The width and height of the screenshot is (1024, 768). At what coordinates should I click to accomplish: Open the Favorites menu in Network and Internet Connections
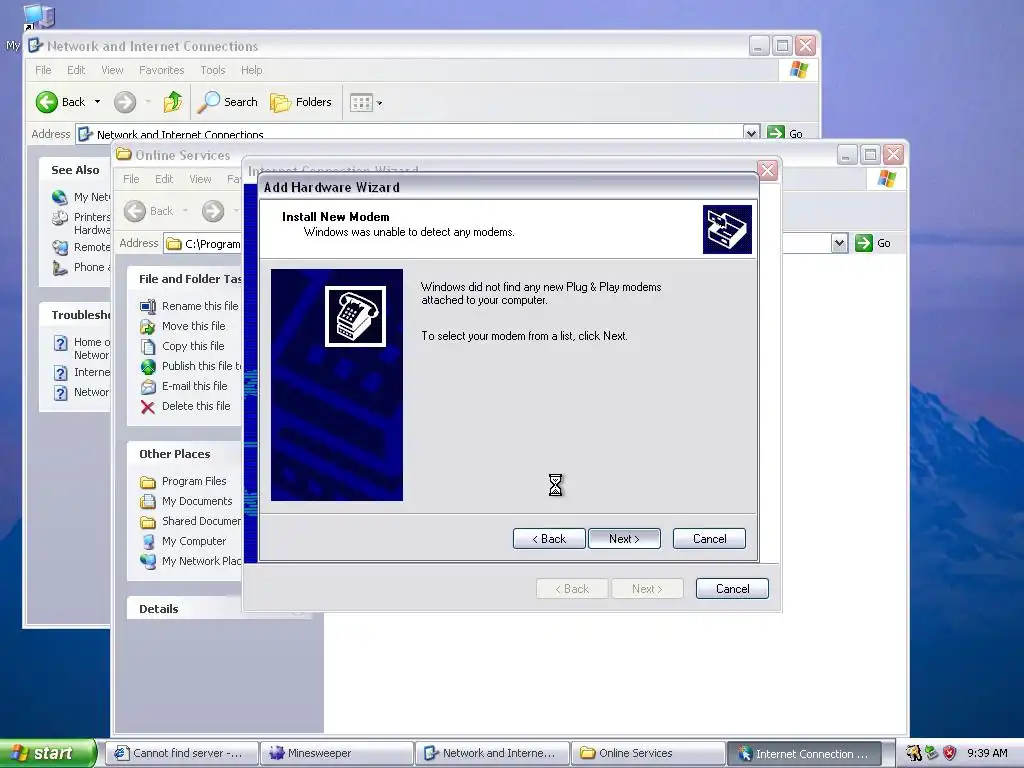161,70
